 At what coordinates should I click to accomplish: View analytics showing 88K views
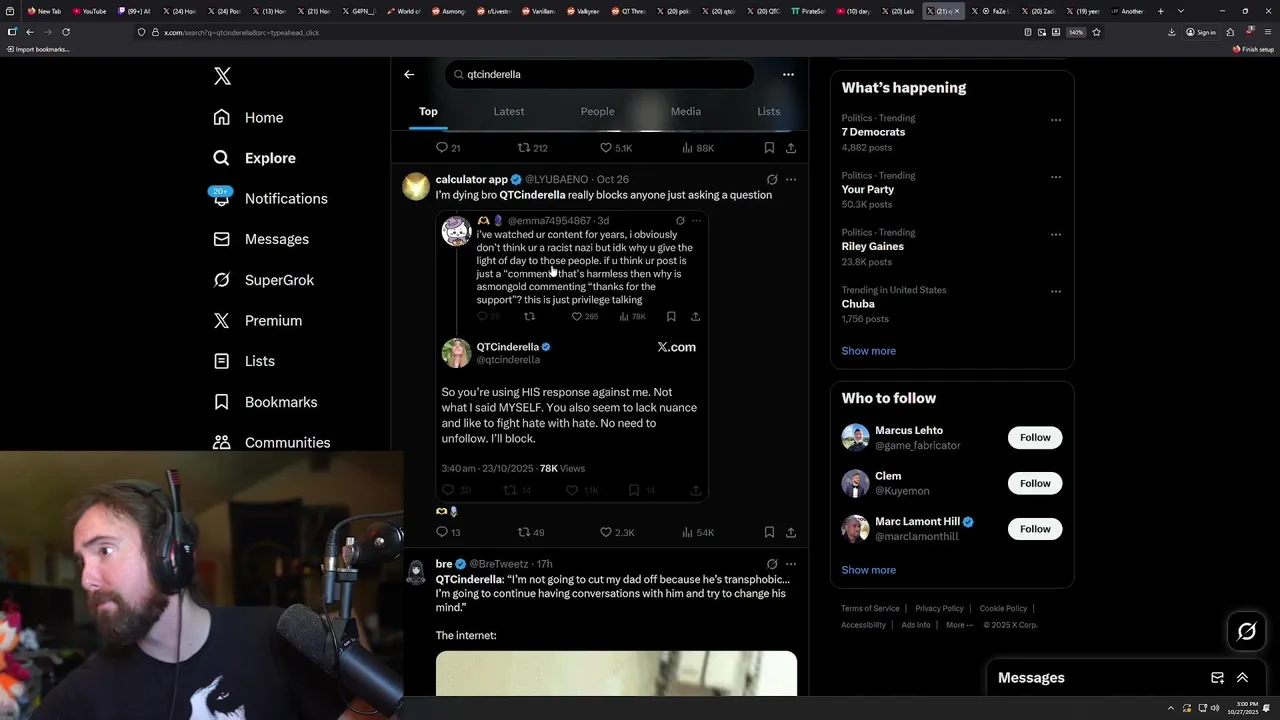click(x=698, y=148)
